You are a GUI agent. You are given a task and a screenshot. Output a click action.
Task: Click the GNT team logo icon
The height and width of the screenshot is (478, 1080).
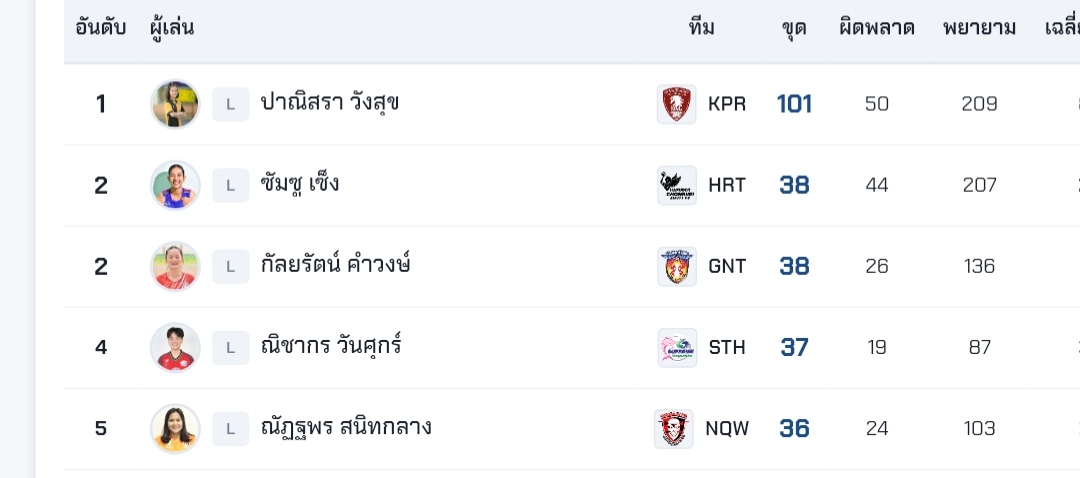click(x=676, y=266)
